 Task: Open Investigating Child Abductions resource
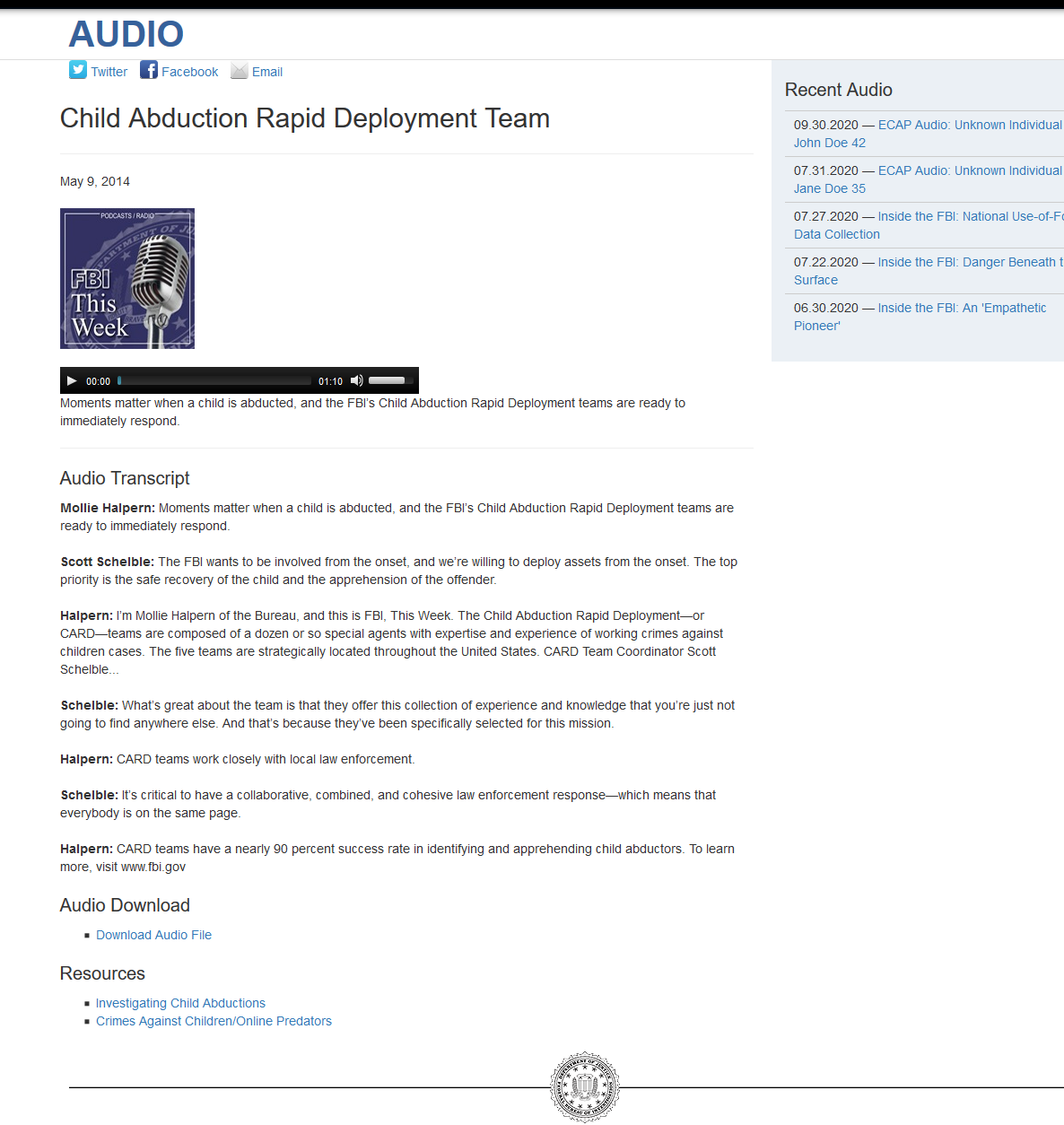(x=181, y=1003)
